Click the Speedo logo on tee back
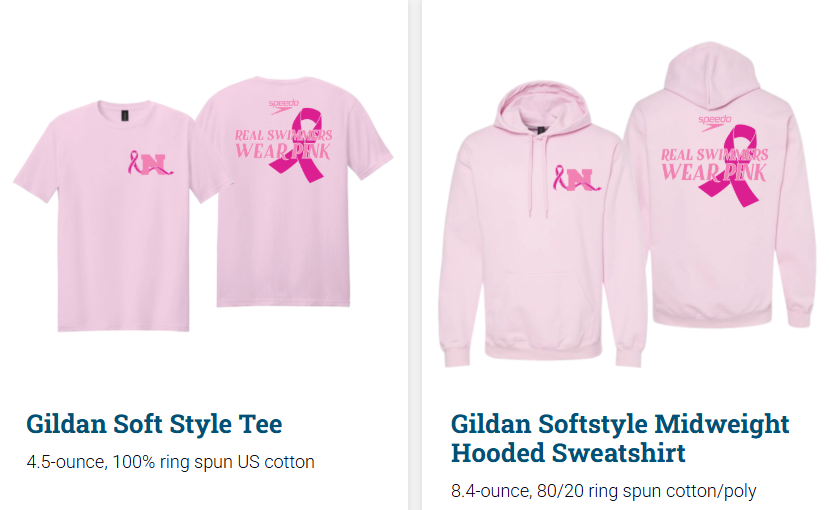The width and height of the screenshot is (829, 510). 283,106
